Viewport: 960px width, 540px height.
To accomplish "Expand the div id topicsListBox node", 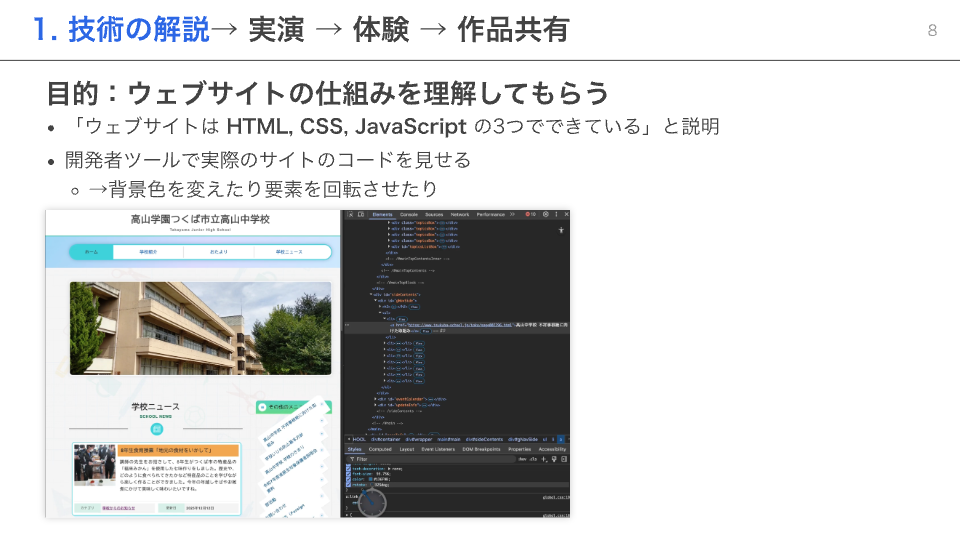I will coord(389,247).
